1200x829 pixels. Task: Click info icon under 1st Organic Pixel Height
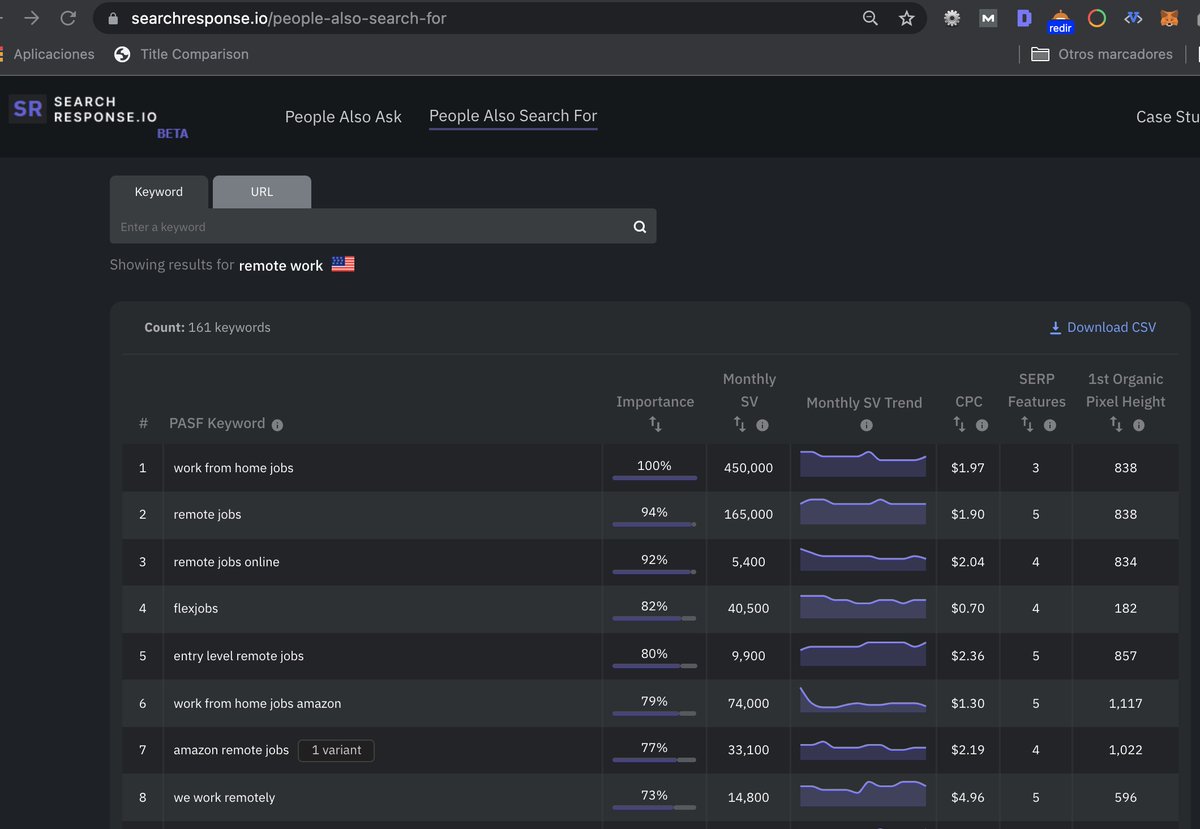tap(1139, 425)
